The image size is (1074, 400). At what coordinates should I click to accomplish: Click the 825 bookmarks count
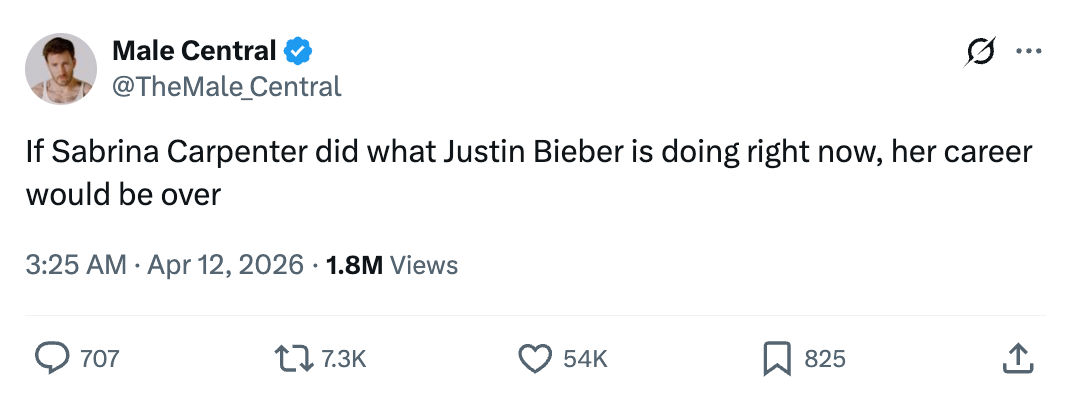pos(825,359)
